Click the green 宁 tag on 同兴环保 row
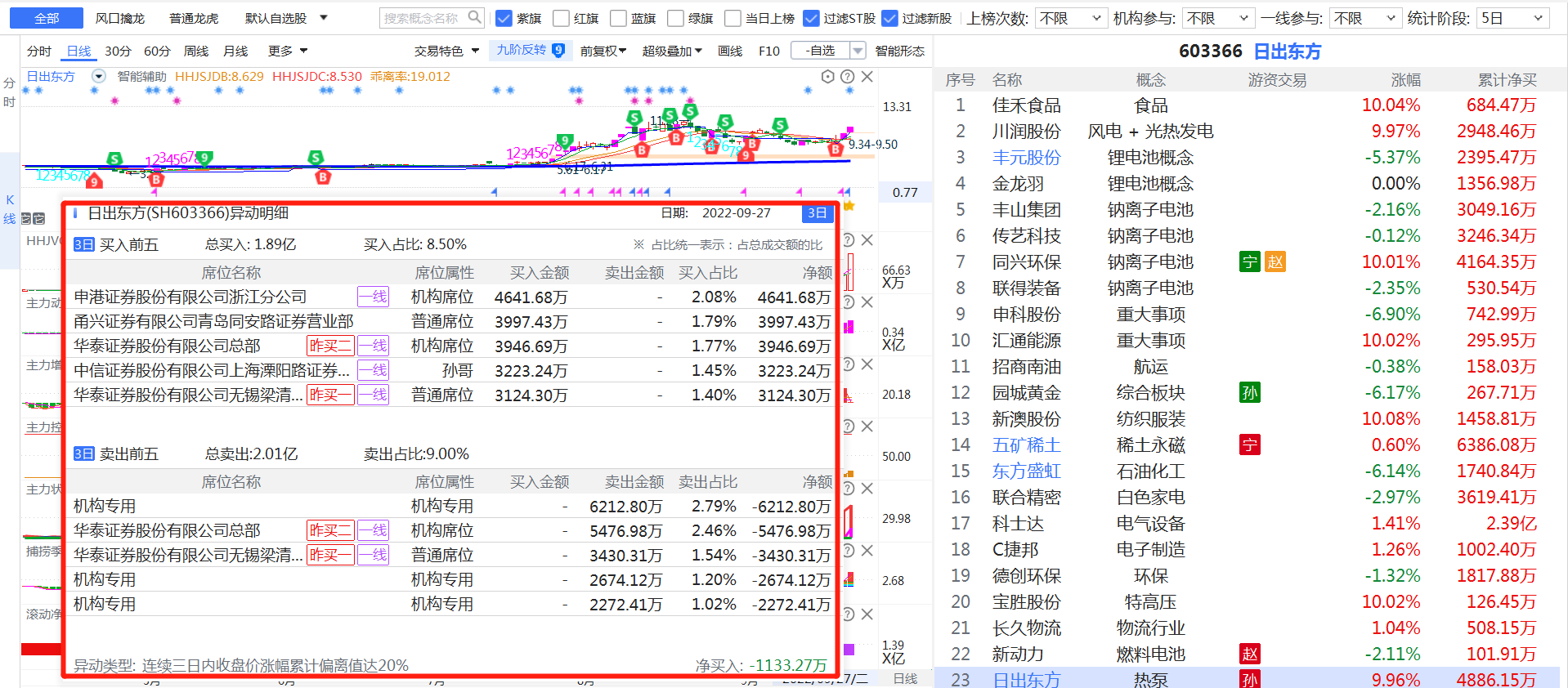The width and height of the screenshot is (1568, 688). tap(1250, 261)
